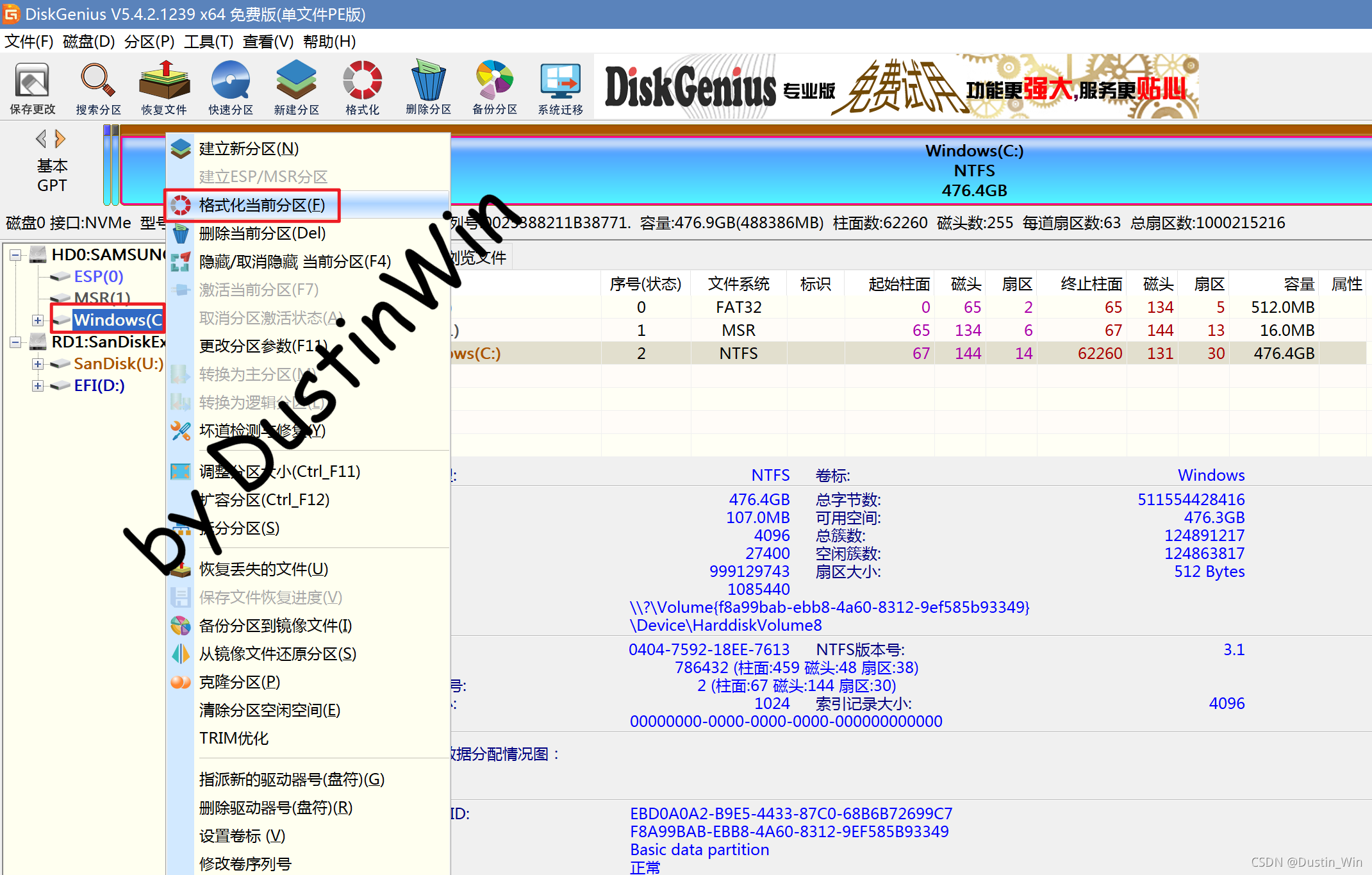1372x875 pixels.
Task: Click the 建立新分区(N) menu icon
Action: click(181, 149)
